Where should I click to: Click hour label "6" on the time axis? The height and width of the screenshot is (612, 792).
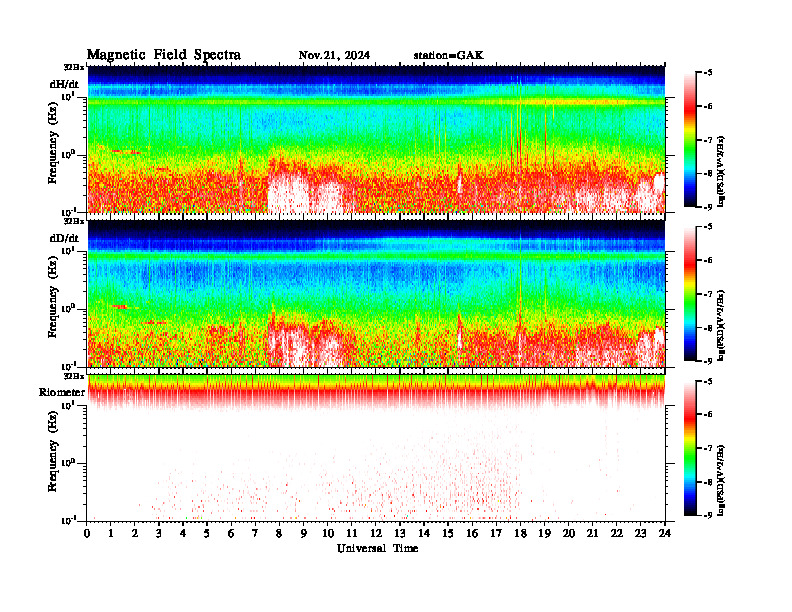[x=231, y=534]
